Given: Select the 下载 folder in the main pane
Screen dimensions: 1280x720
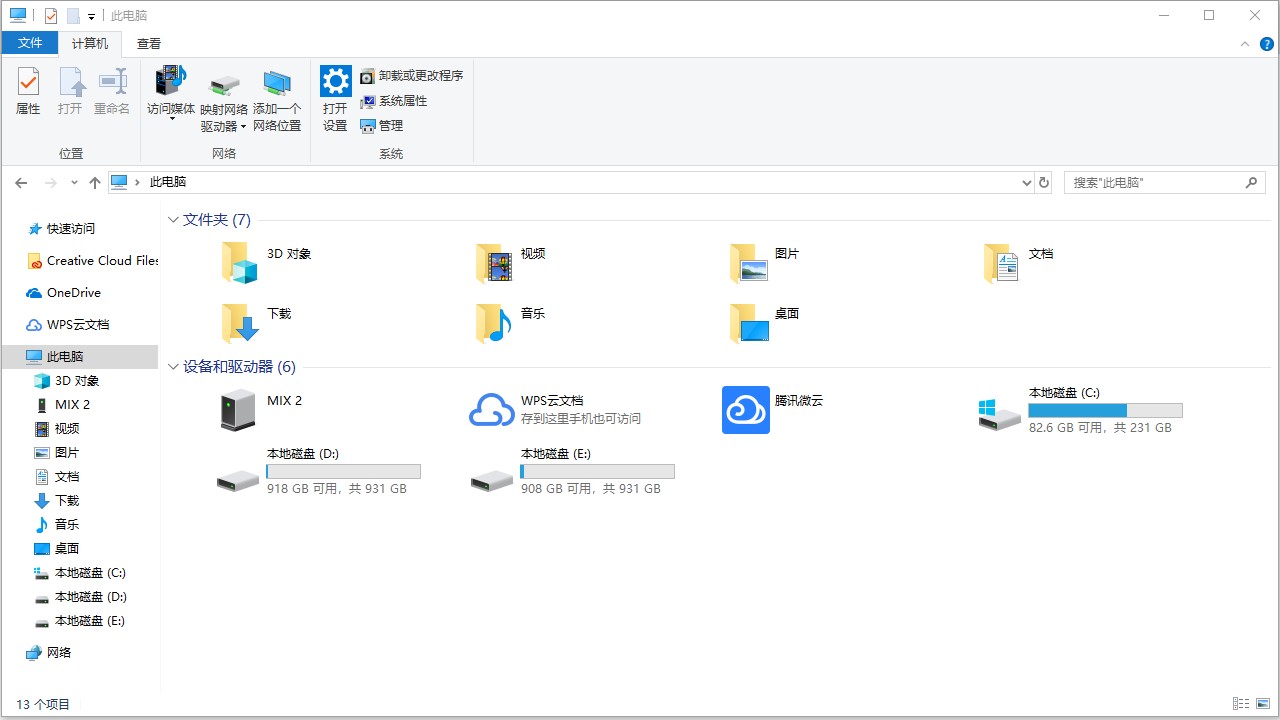Looking at the screenshot, I should point(257,322).
